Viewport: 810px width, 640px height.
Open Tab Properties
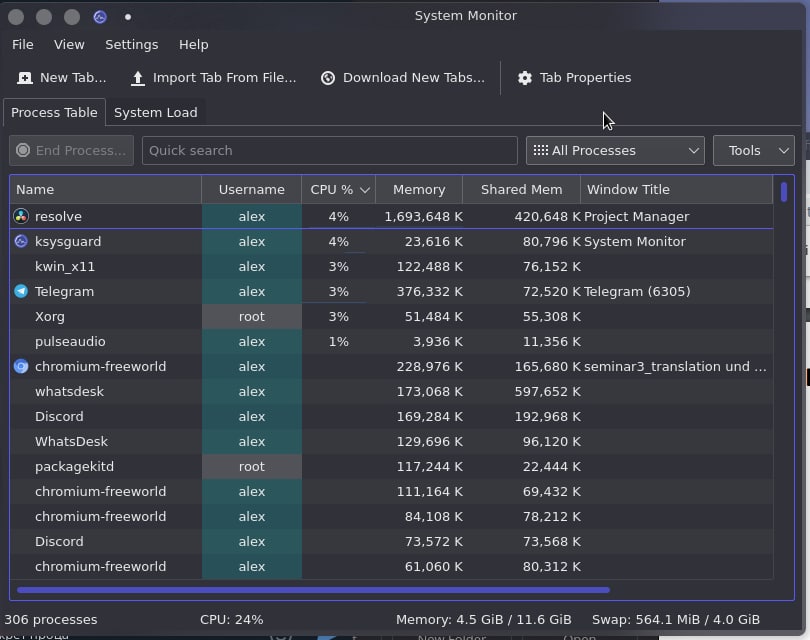coord(574,78)
